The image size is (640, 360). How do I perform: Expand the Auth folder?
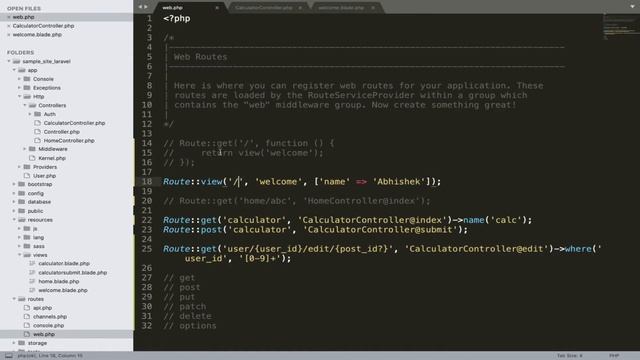coord(30,114)
